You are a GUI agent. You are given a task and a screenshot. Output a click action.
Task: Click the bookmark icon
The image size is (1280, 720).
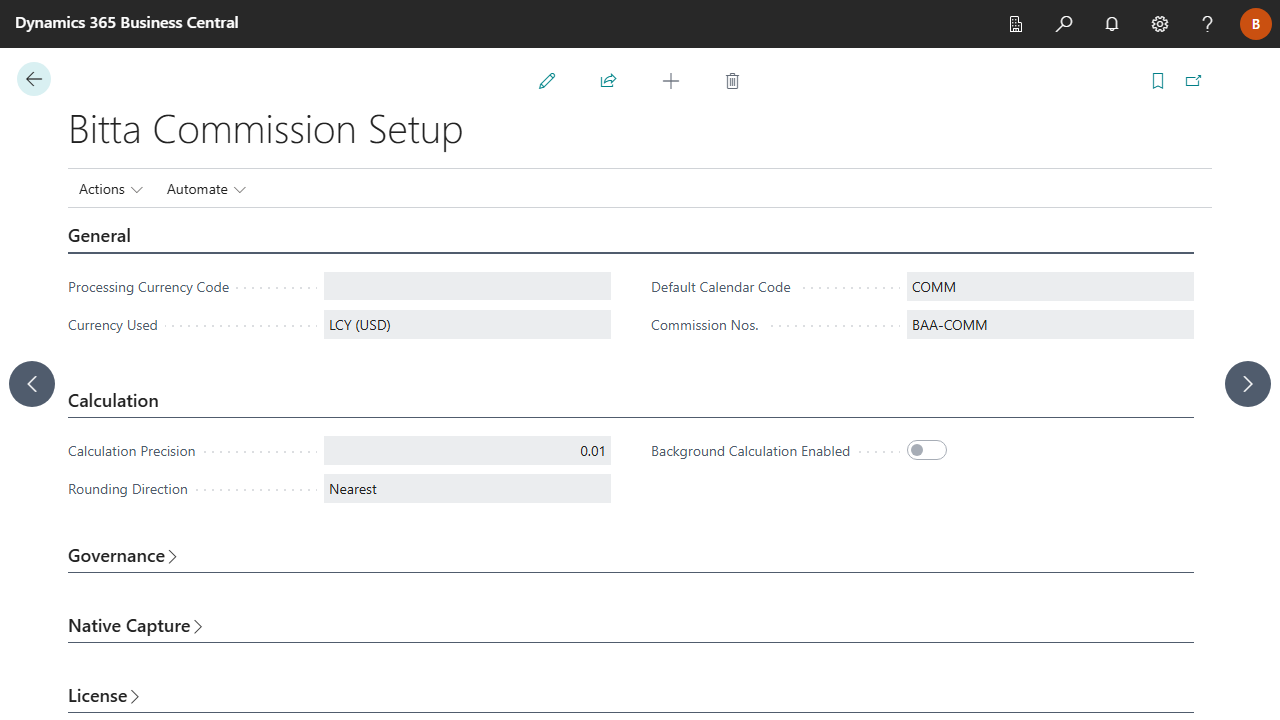(1158, 81)
